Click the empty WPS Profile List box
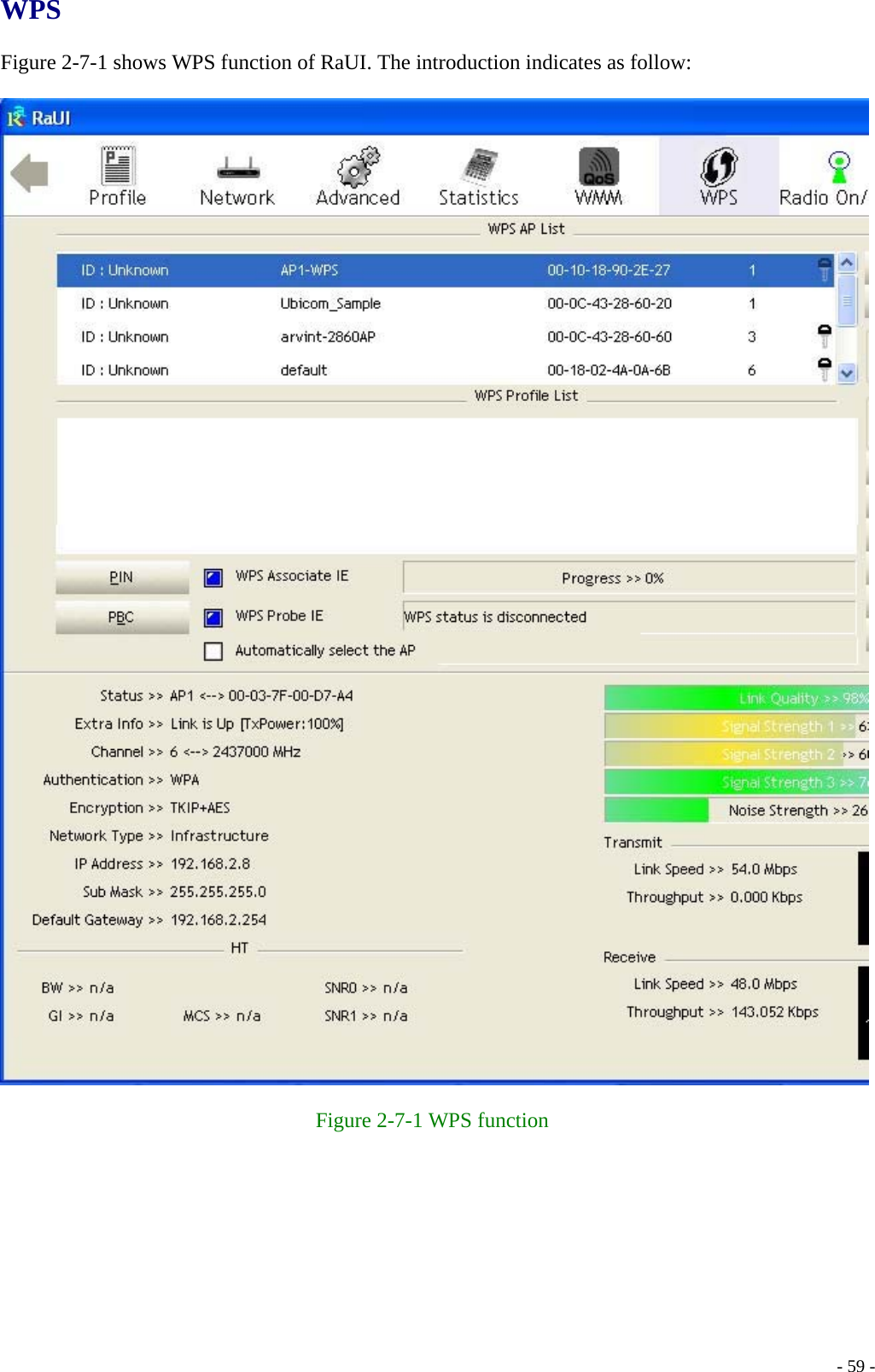875x1372 pixels. coord(457,485)
